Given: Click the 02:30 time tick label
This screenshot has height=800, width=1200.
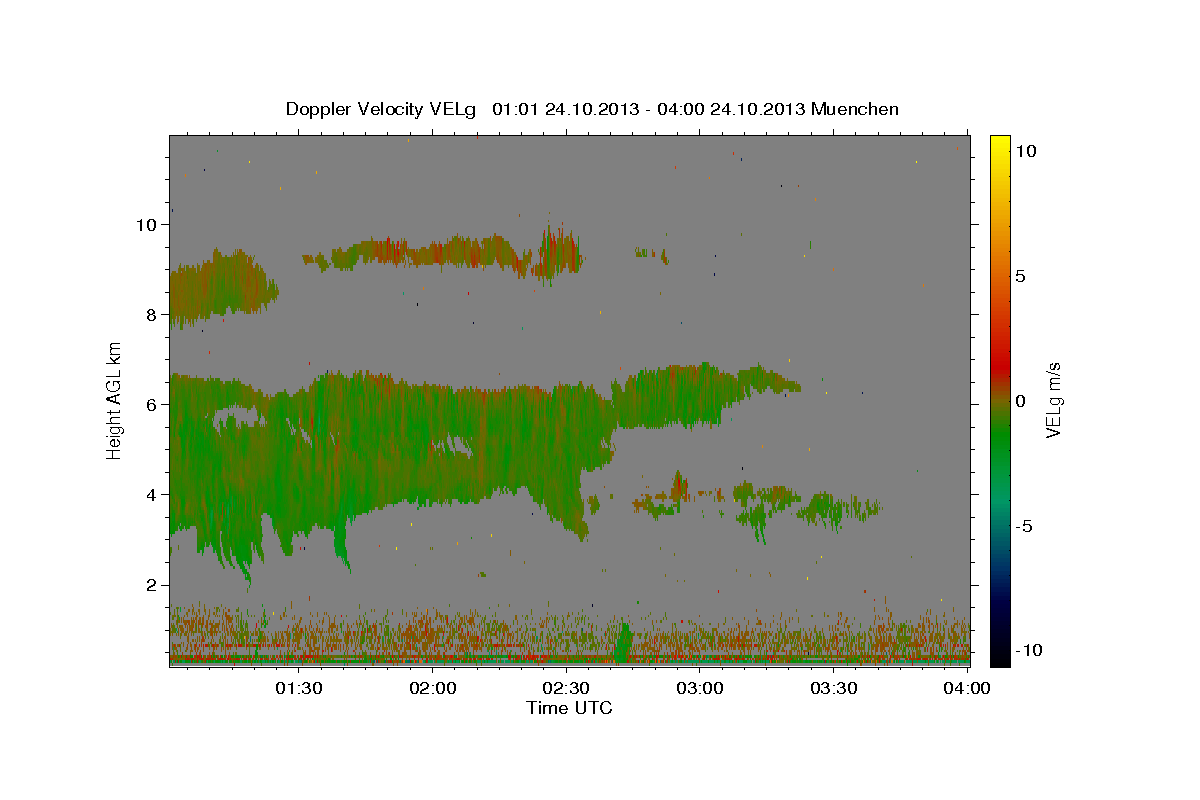Looking at the screenshot, I should [x=566, y=688].
